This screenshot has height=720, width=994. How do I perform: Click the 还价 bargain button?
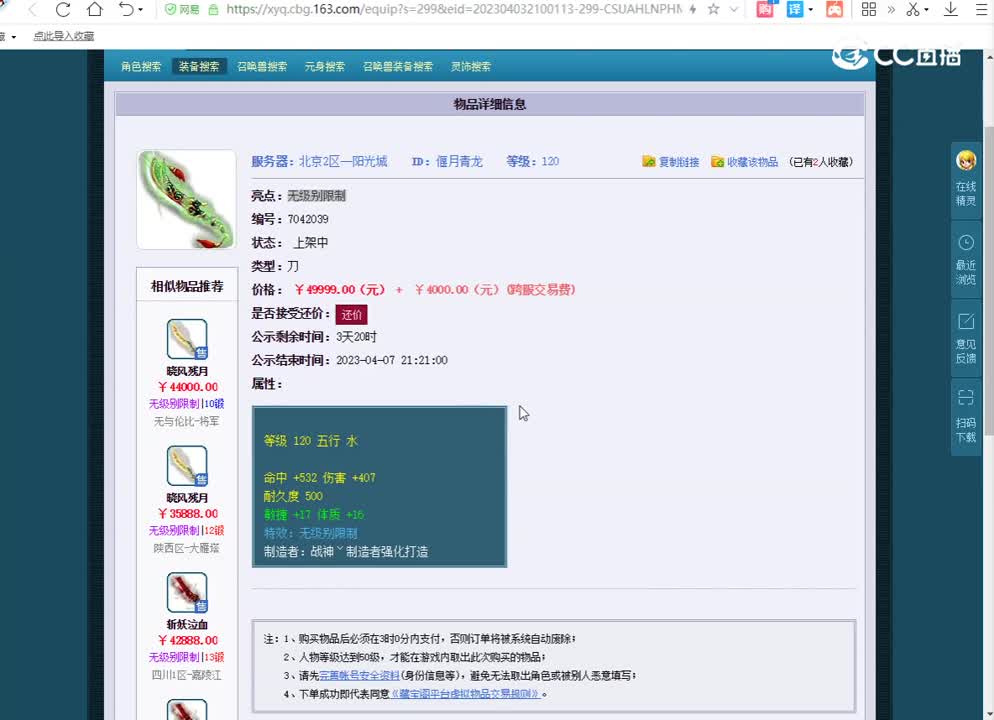click(351, 314)
